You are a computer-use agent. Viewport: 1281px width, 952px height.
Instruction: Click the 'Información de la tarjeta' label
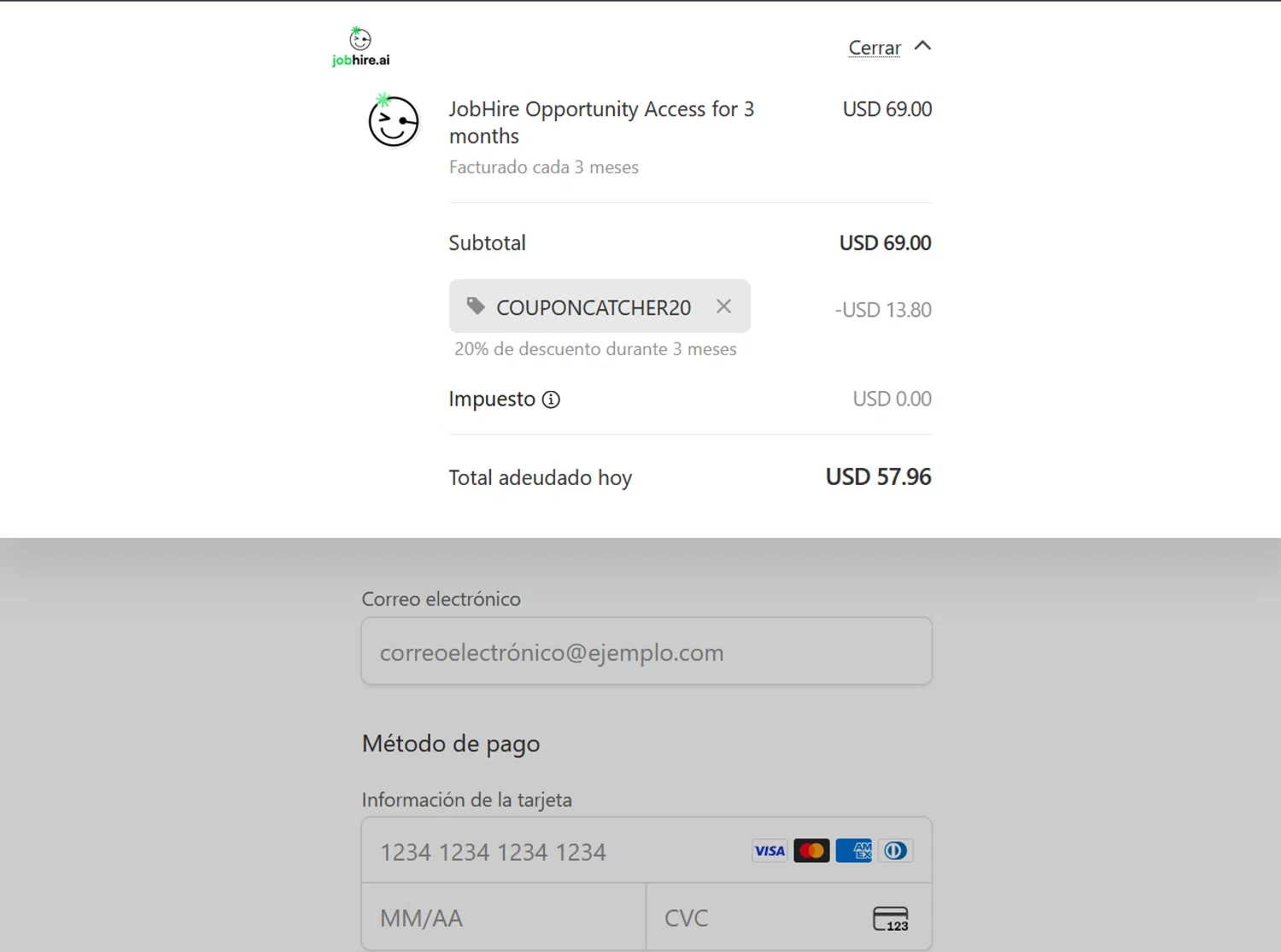[x=467, y=800]
